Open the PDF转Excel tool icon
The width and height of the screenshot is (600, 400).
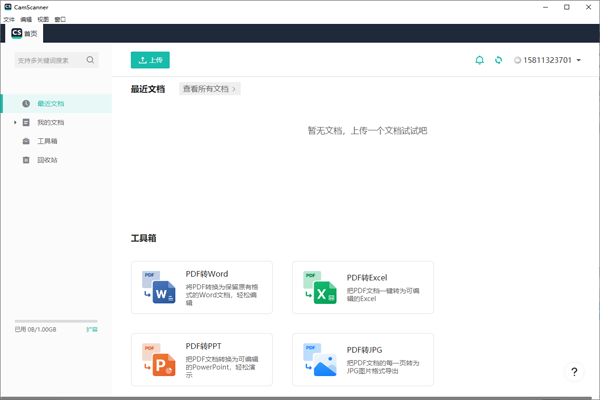point(320,288)
